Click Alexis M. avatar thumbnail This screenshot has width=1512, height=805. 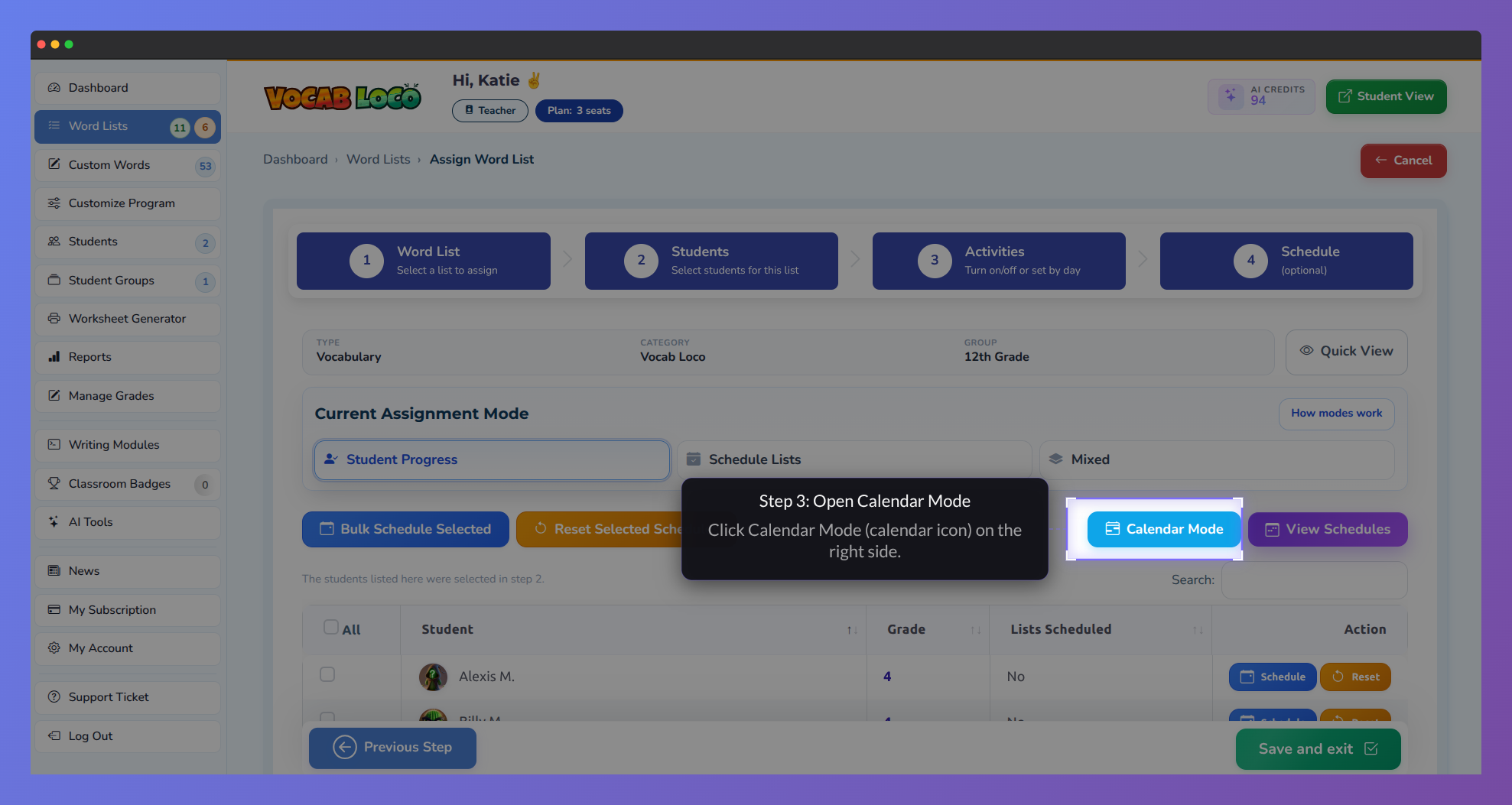click(433, 677)
